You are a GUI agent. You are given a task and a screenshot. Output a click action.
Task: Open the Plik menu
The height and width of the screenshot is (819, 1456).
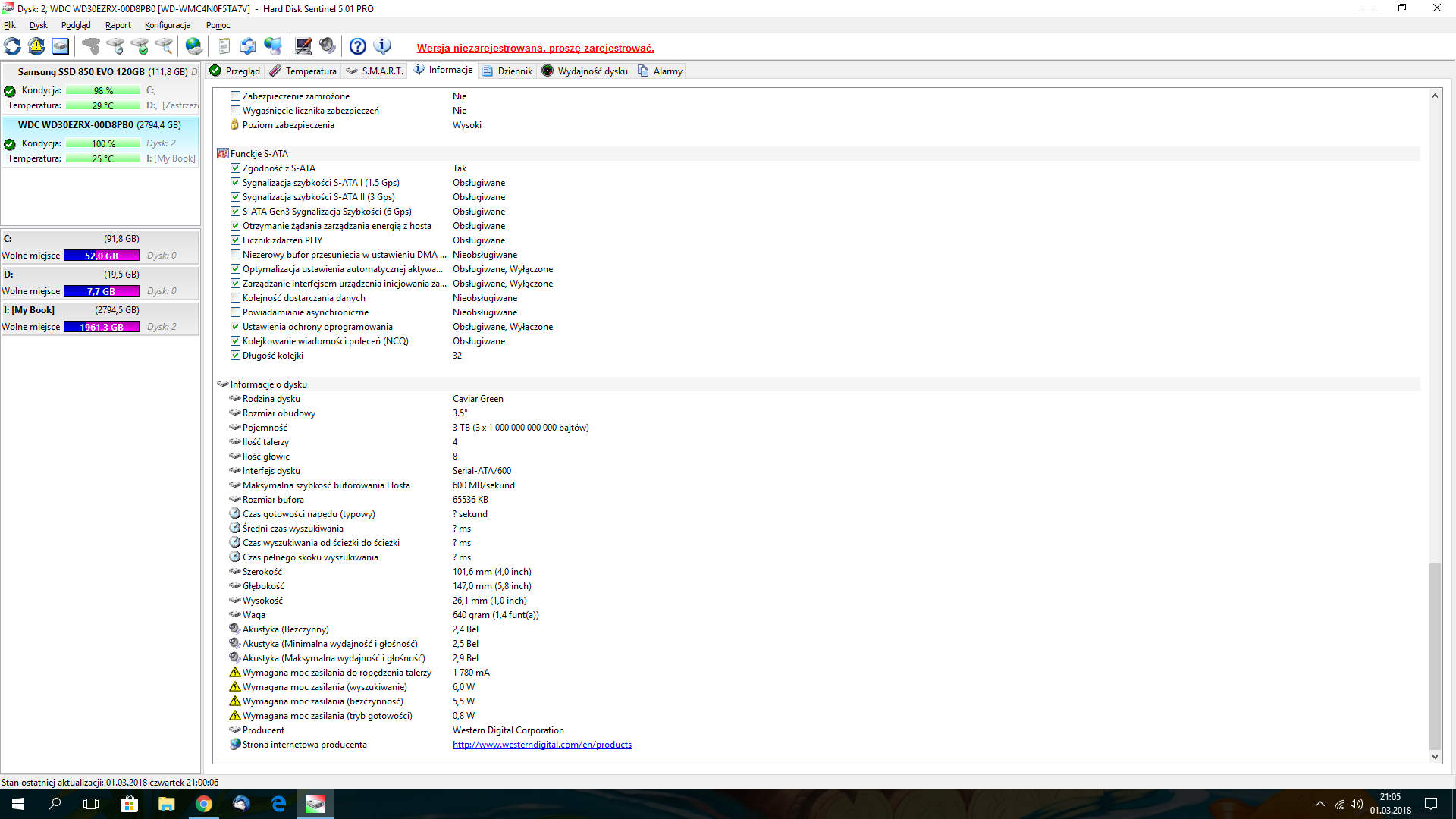(x=10, y=25)
